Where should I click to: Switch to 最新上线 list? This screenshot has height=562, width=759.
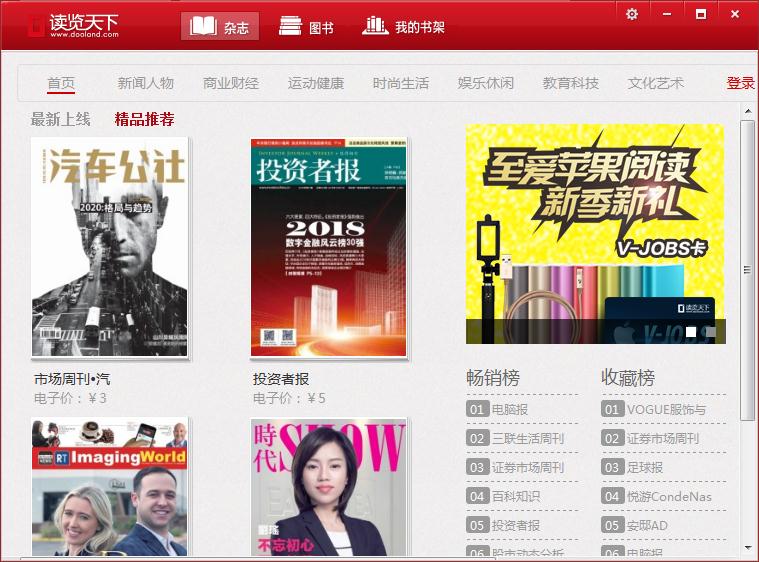point(61,119)
